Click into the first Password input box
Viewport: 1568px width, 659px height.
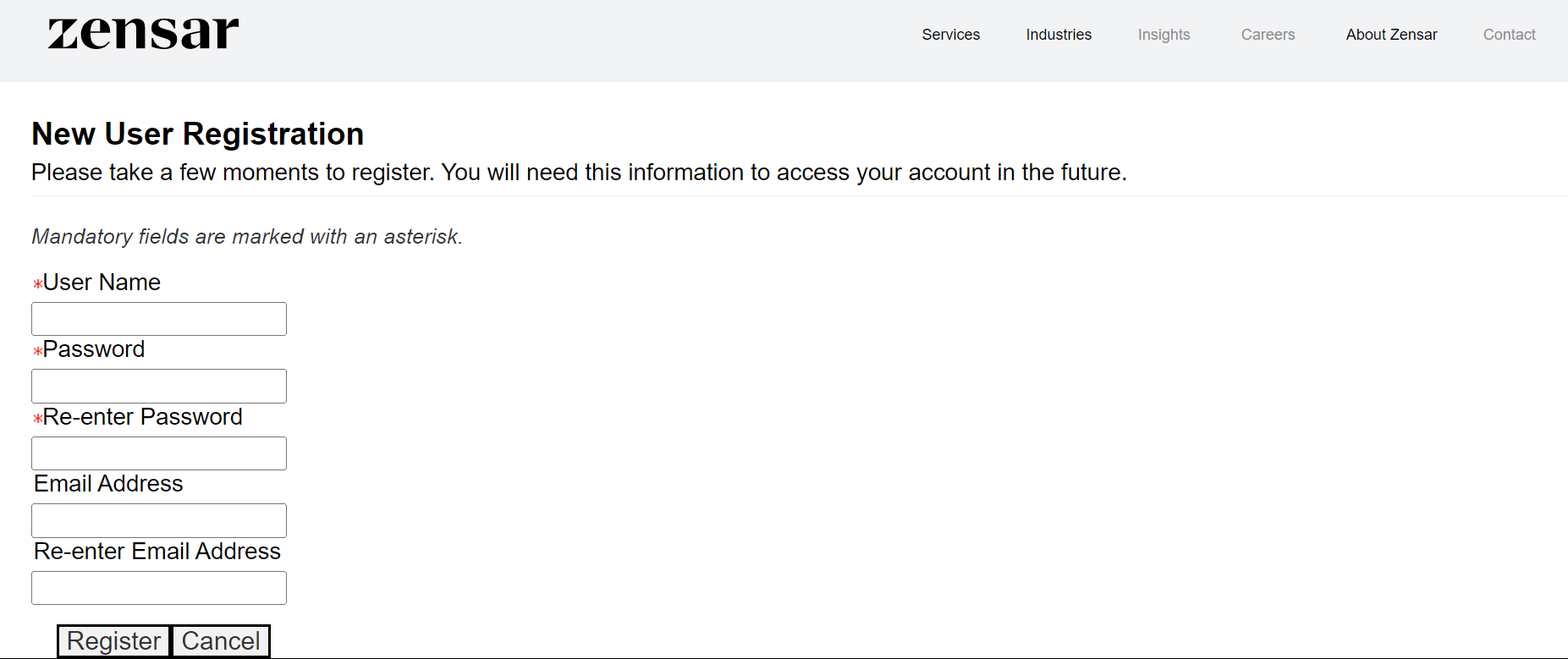(x=159, y=386)
